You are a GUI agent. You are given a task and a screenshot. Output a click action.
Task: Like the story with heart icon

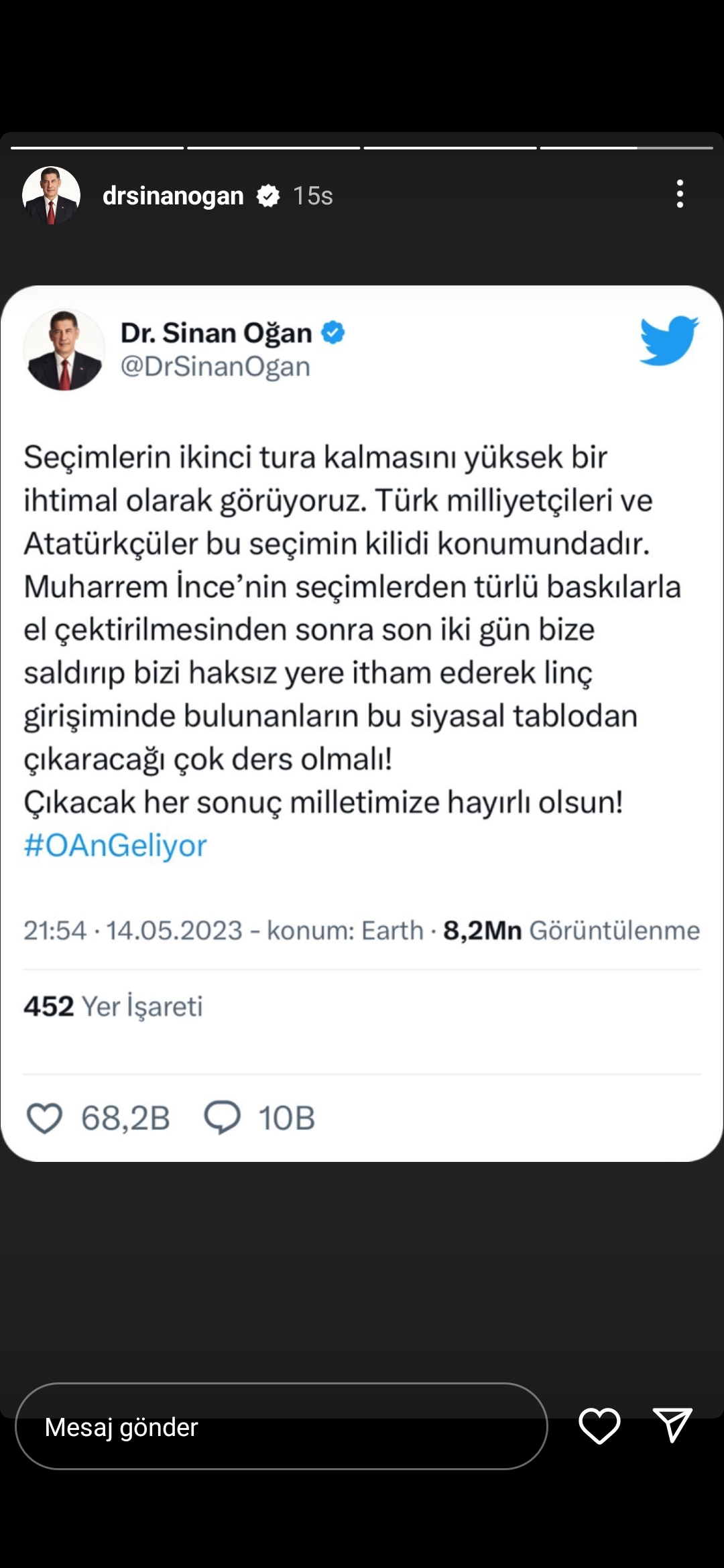click(x=599, y=1425)
